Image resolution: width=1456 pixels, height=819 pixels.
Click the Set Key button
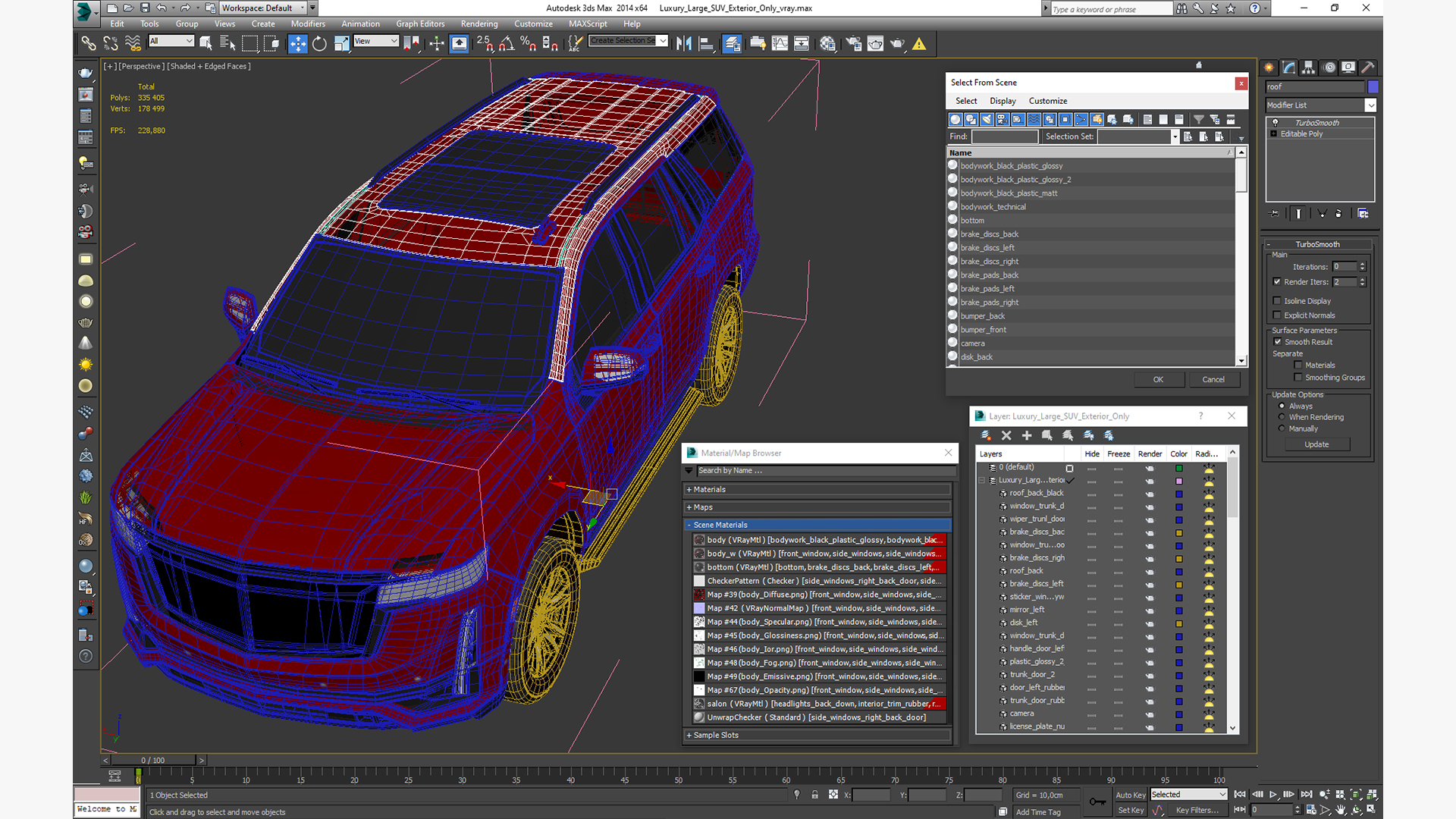(1131, 811)
